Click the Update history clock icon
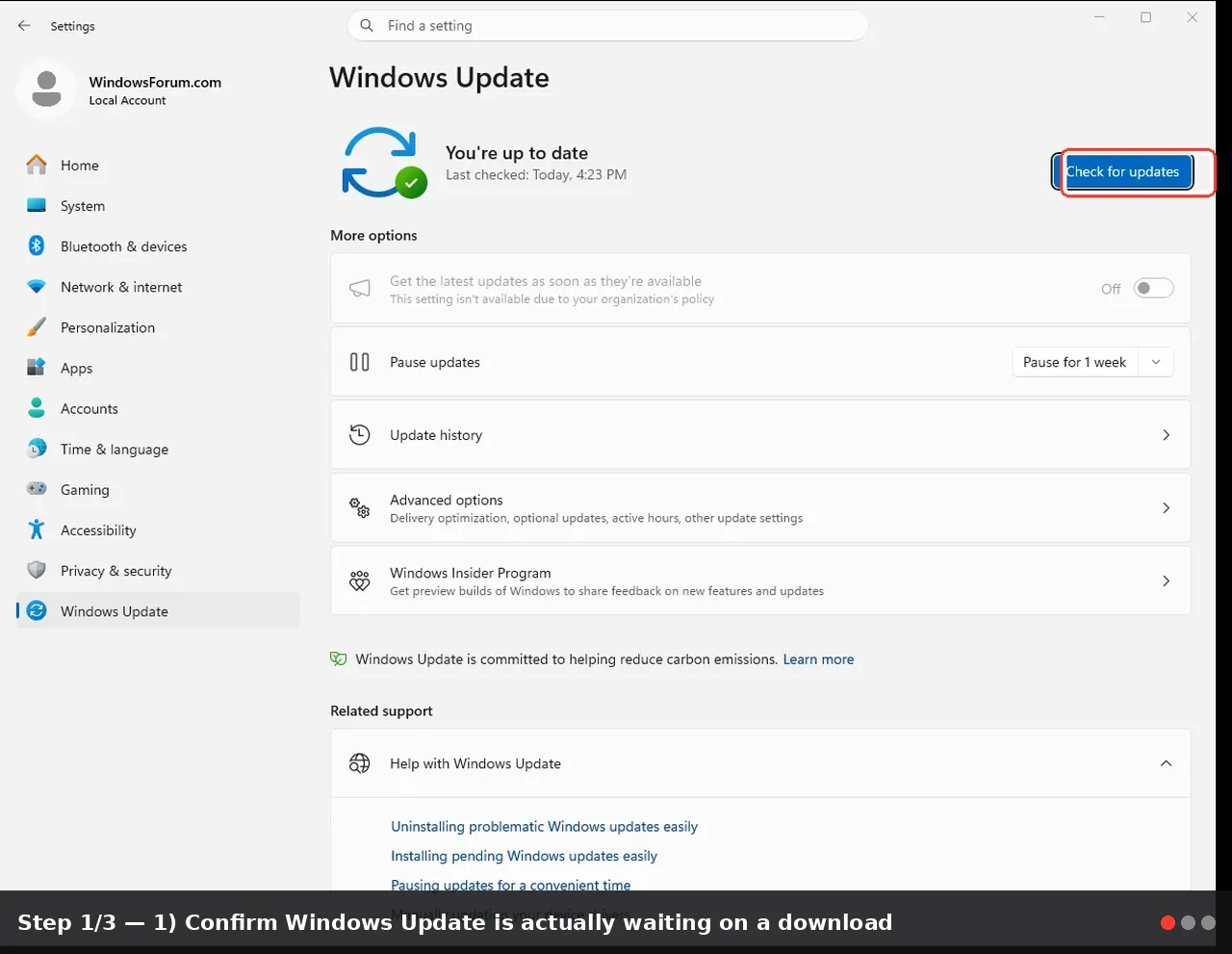Viewport: 1232px width, 954px height. [x=359, y=435]
